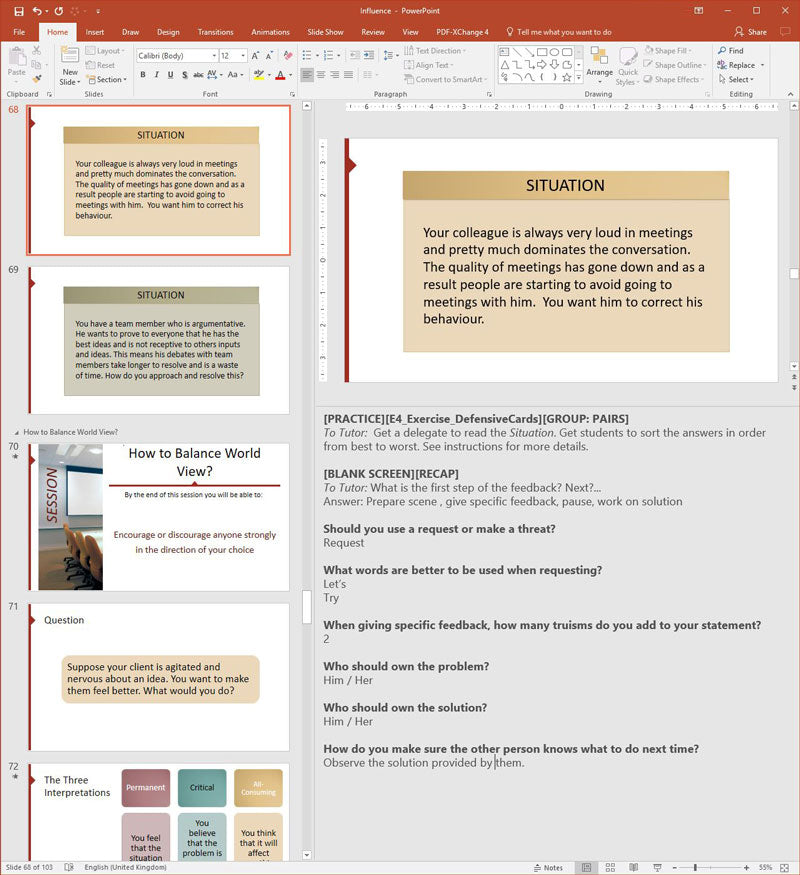Toggle Underline text formatting
The height and width of the screenshot is (875, 800).
coord(171,75)
